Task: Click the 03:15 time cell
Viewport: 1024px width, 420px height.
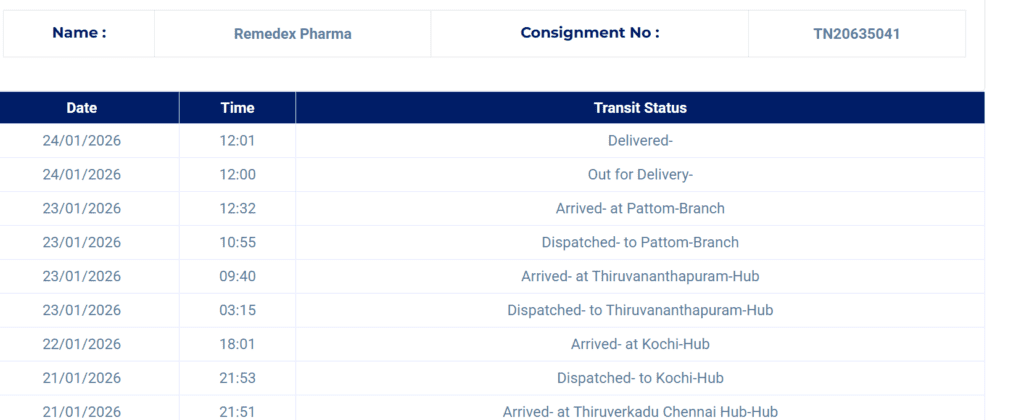Action: click(237, 310)
